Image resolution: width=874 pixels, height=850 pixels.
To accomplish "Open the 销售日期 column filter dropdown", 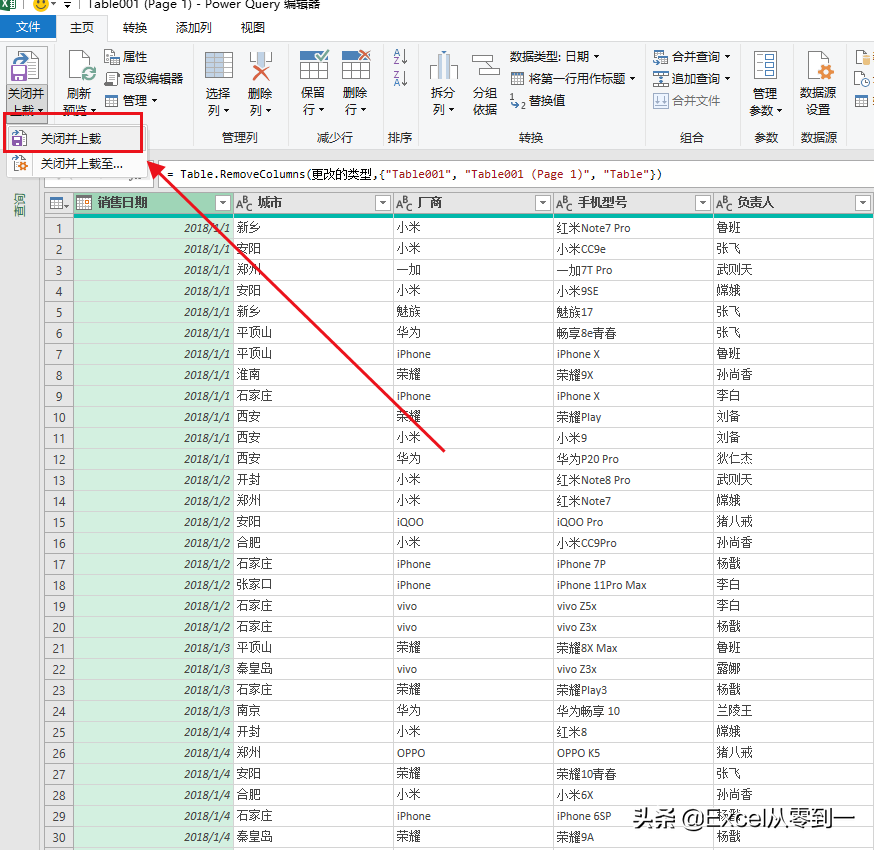I will click(223, 203).
